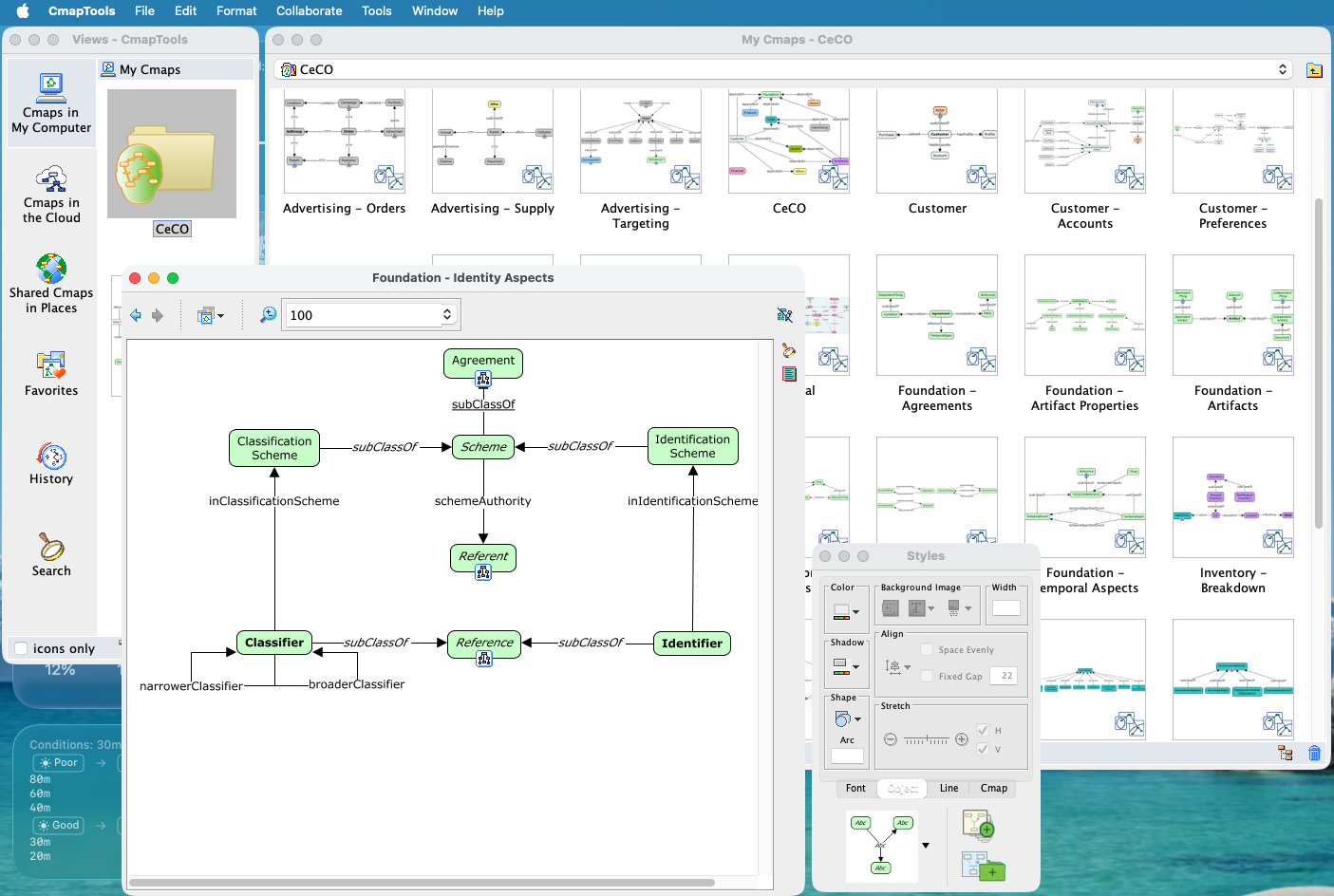Click stretch decrease minus icon
Image resolution: width=1334 pixels, height=896 pixels.
[891, 739]
